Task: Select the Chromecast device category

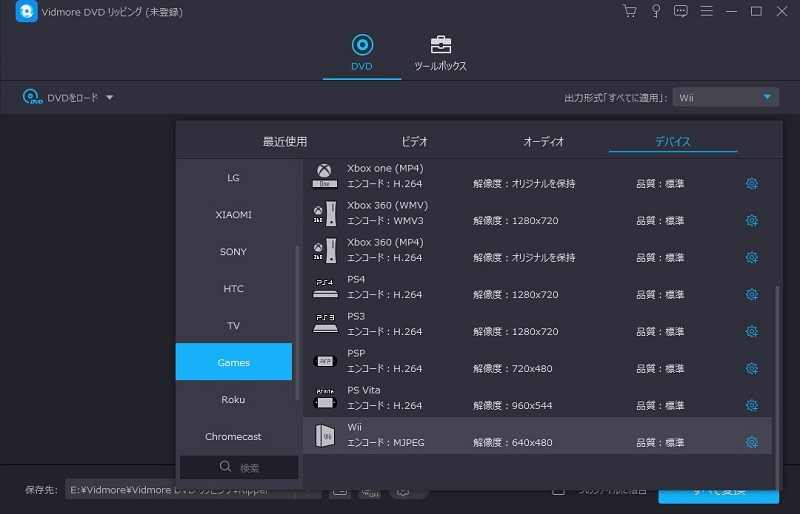Action: coord(234,436)
